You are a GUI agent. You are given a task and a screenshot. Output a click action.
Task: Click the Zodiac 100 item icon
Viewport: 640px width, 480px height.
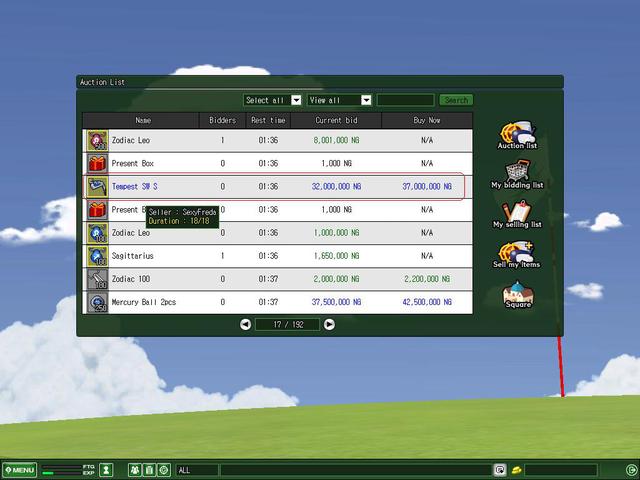point(97,279)
